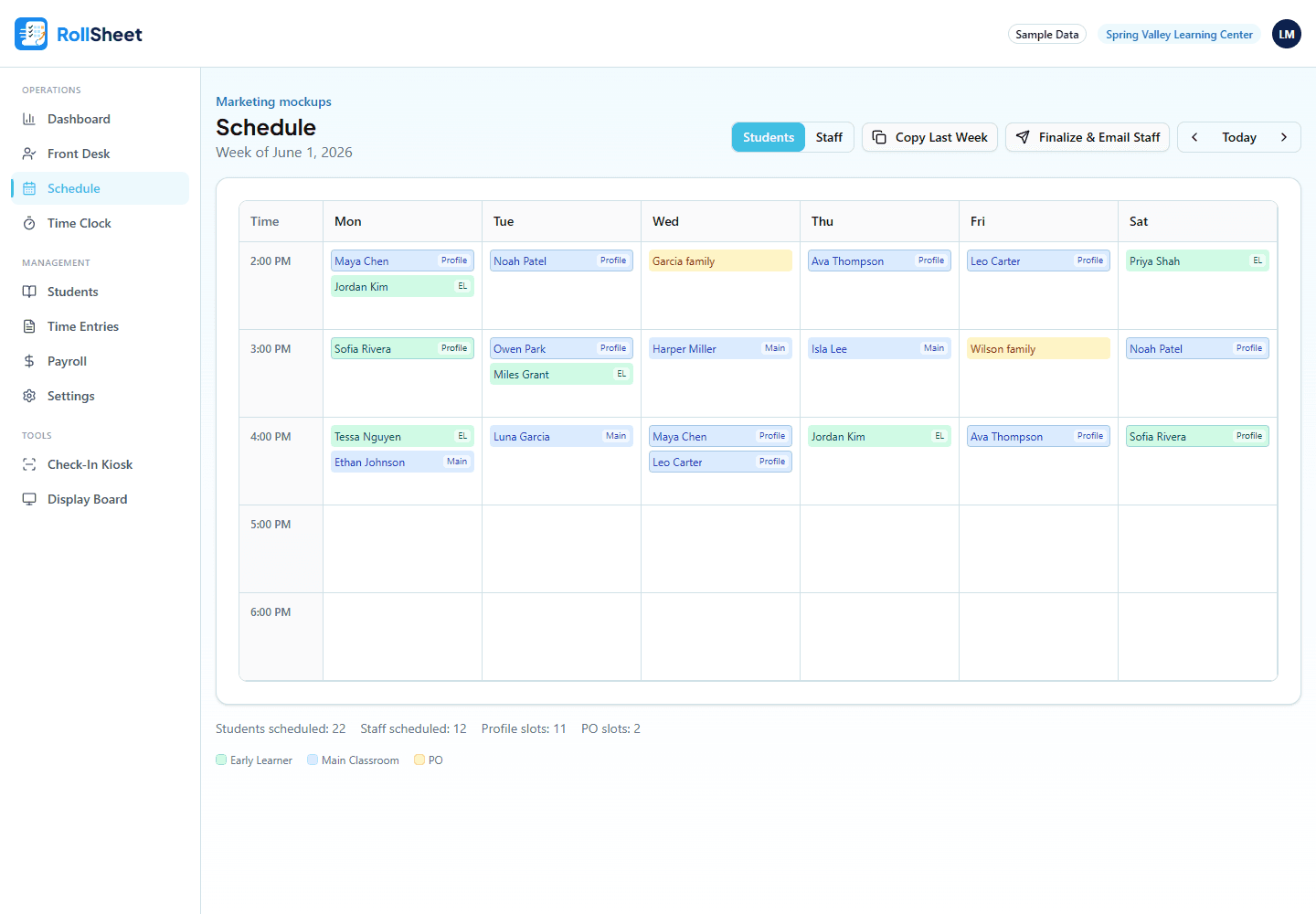Click the Main Classroom legend swatch
Screen dimensions: 1316x914
coord(313,760)
